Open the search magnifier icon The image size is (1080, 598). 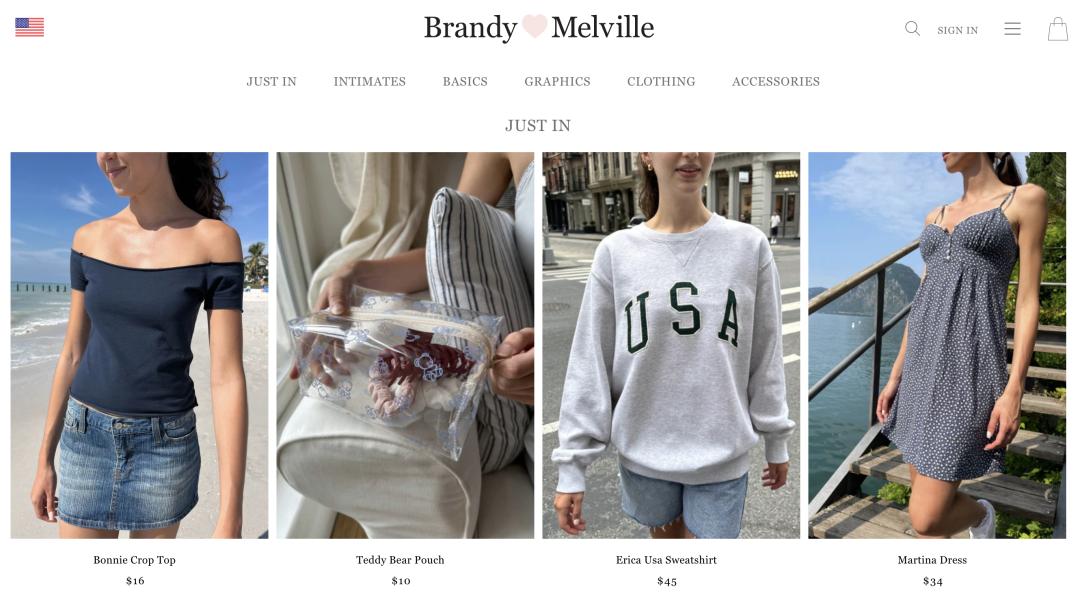[x=912, y=28]
